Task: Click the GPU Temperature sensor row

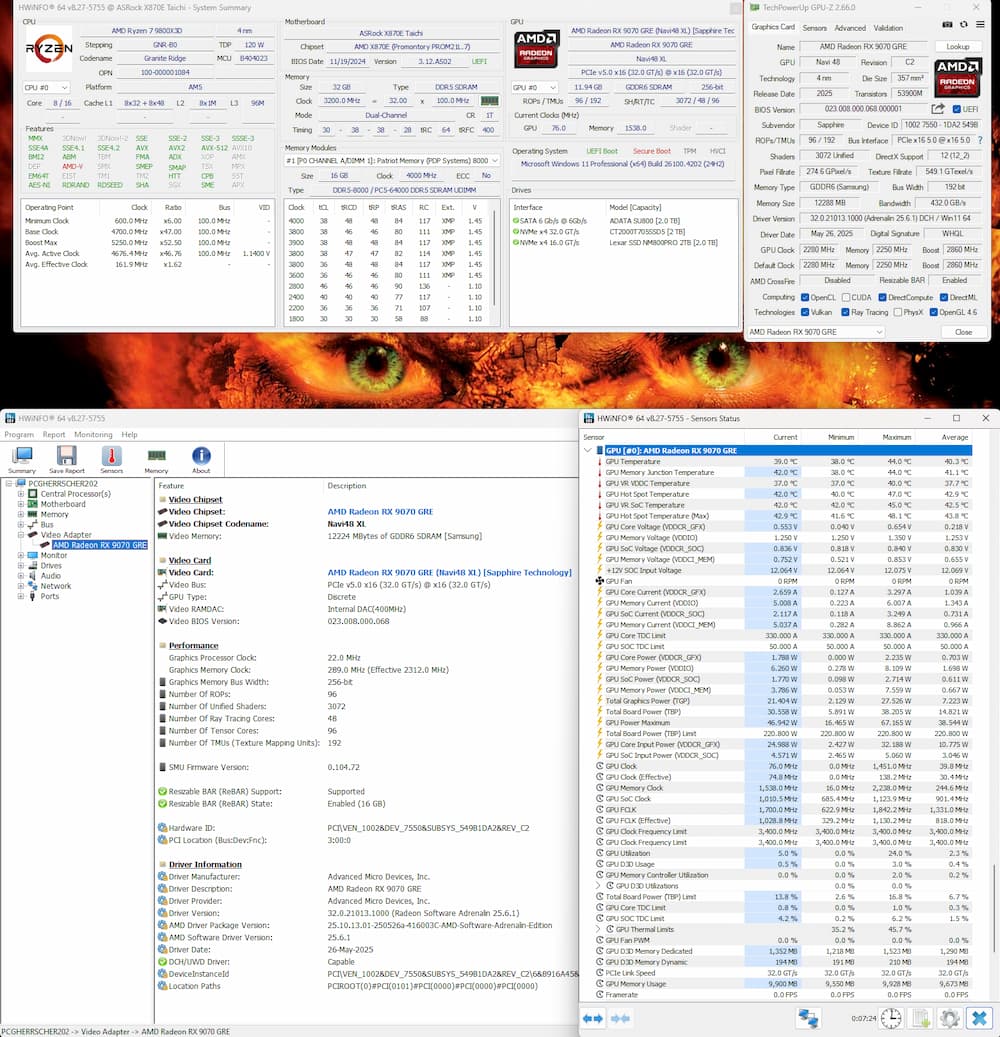Action: 785,462
